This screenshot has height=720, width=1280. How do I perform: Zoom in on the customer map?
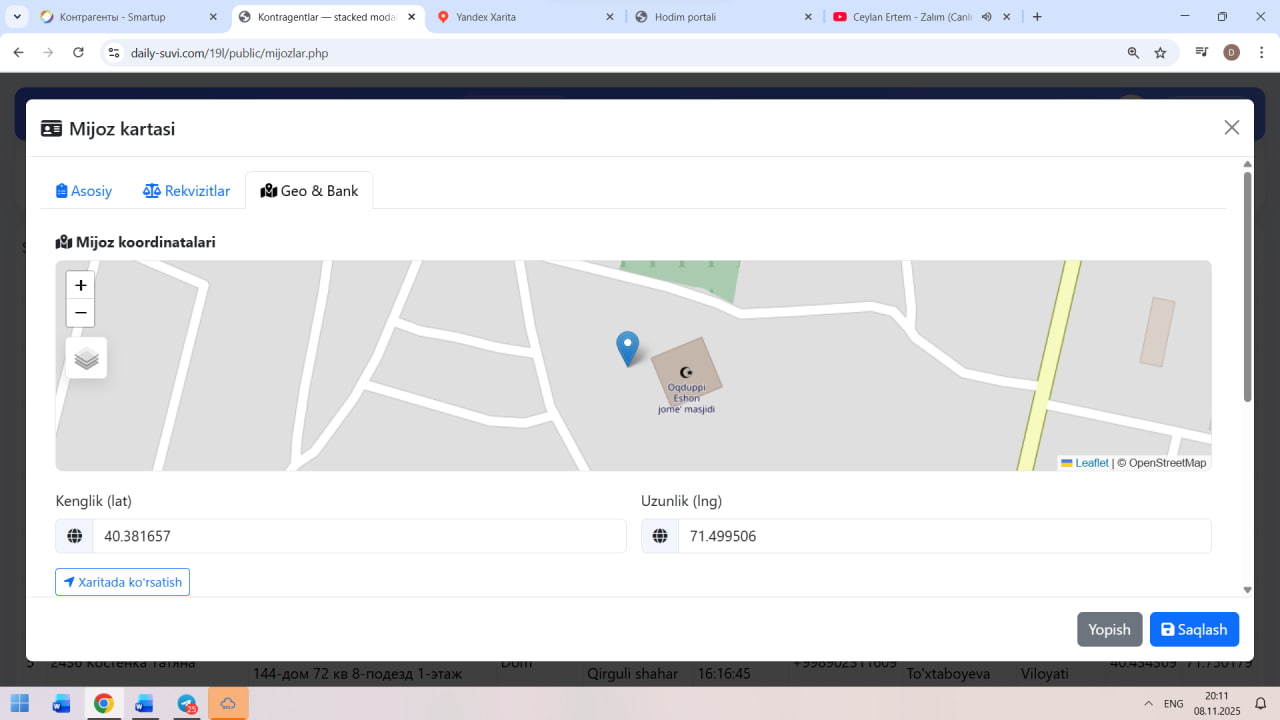[81, 285]
